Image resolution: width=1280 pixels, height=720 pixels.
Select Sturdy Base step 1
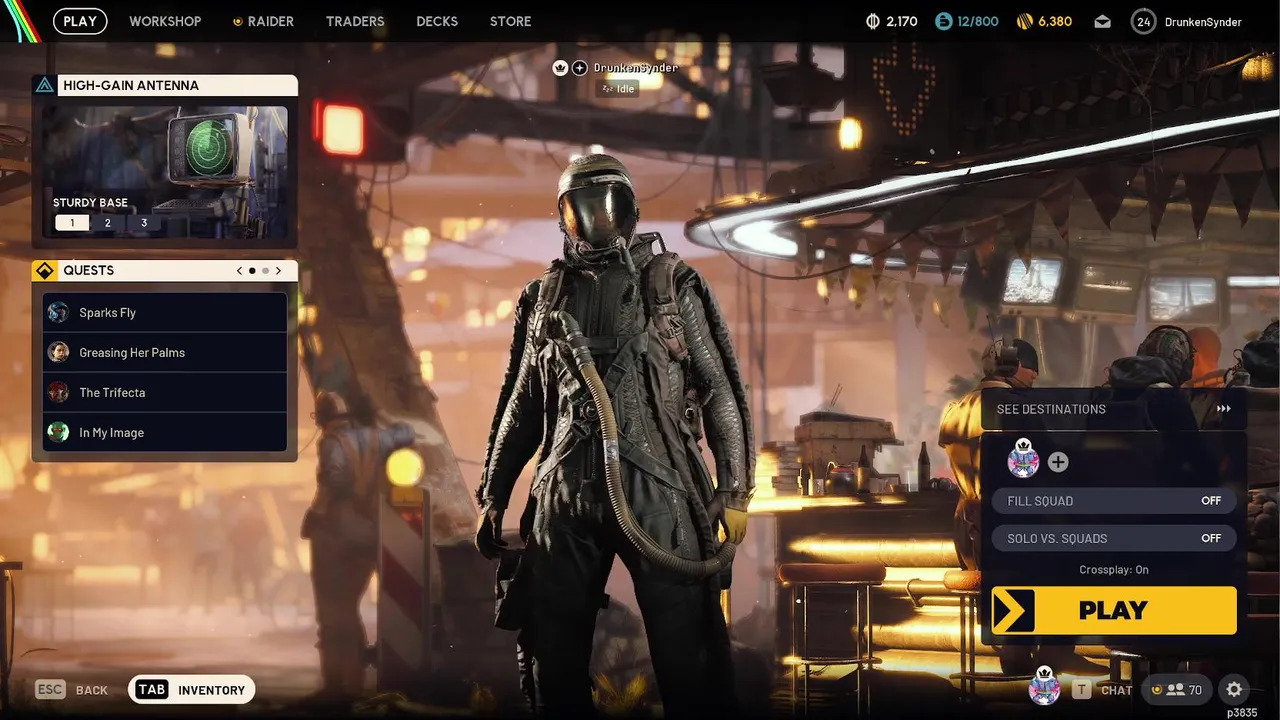pyautogui.click(x=72, y=223)
